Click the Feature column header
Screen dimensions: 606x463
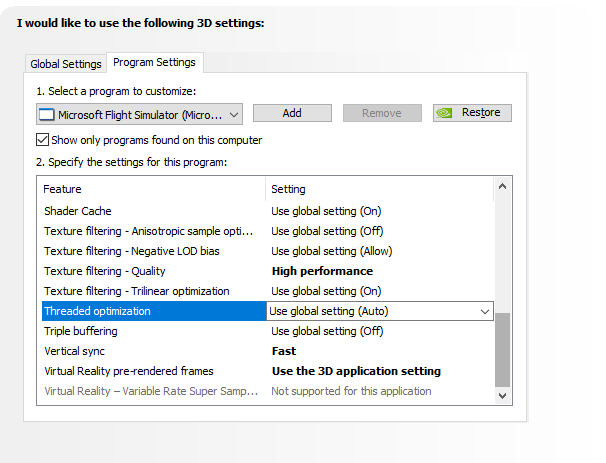click(x=151, y=189)
